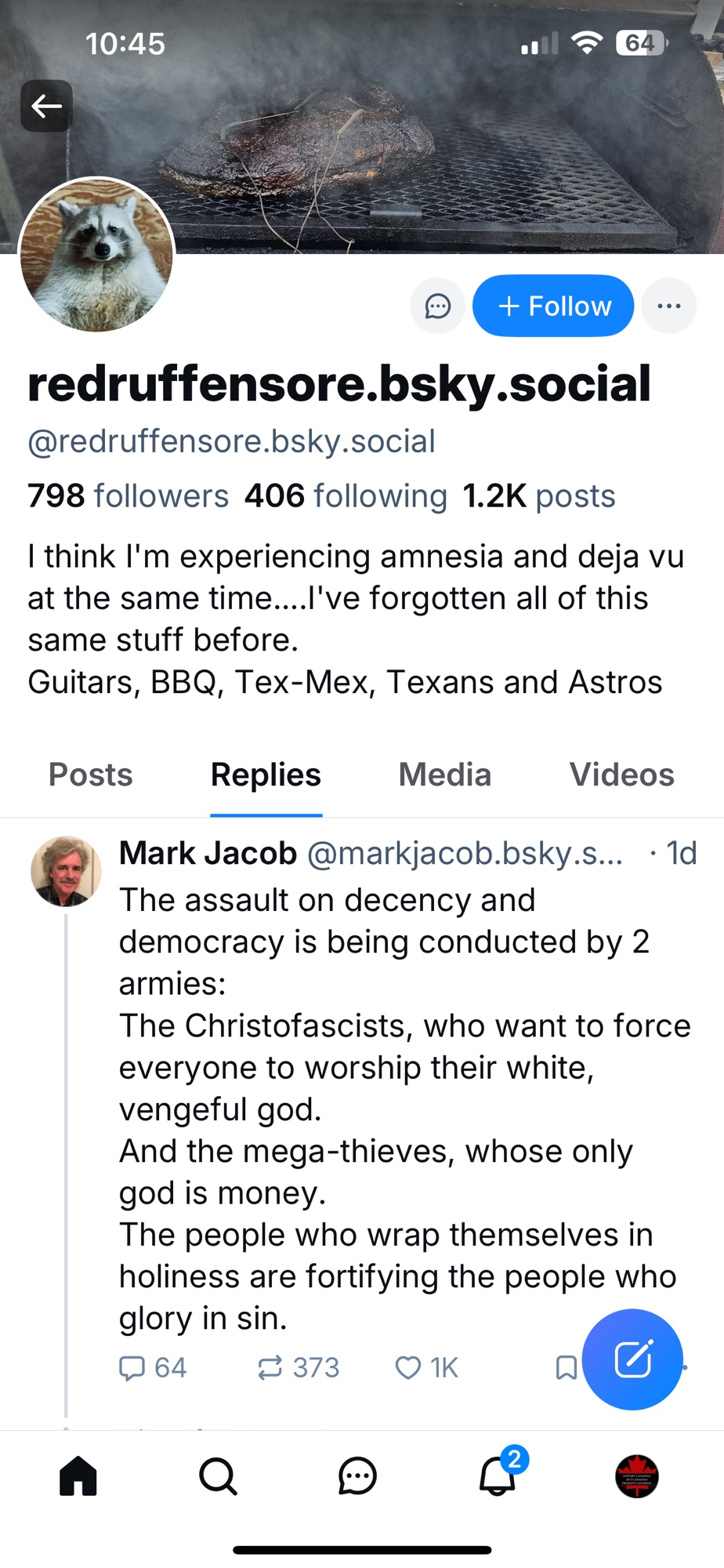Bookmark Mark Jacob's post
Viewport: 724px width, 1568px height.
(566, 1368)
